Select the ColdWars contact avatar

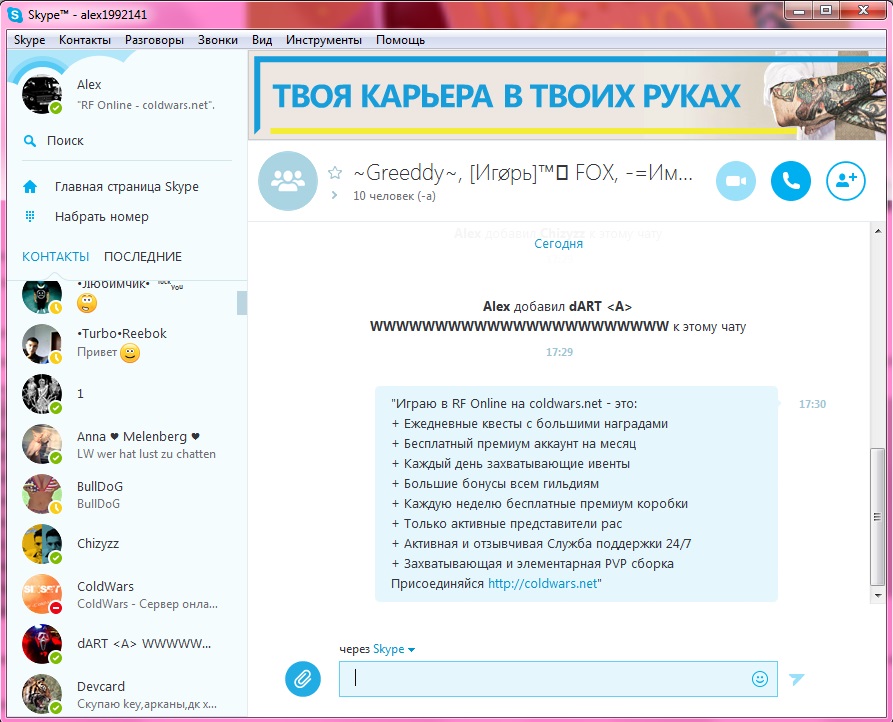pos(42,594)
